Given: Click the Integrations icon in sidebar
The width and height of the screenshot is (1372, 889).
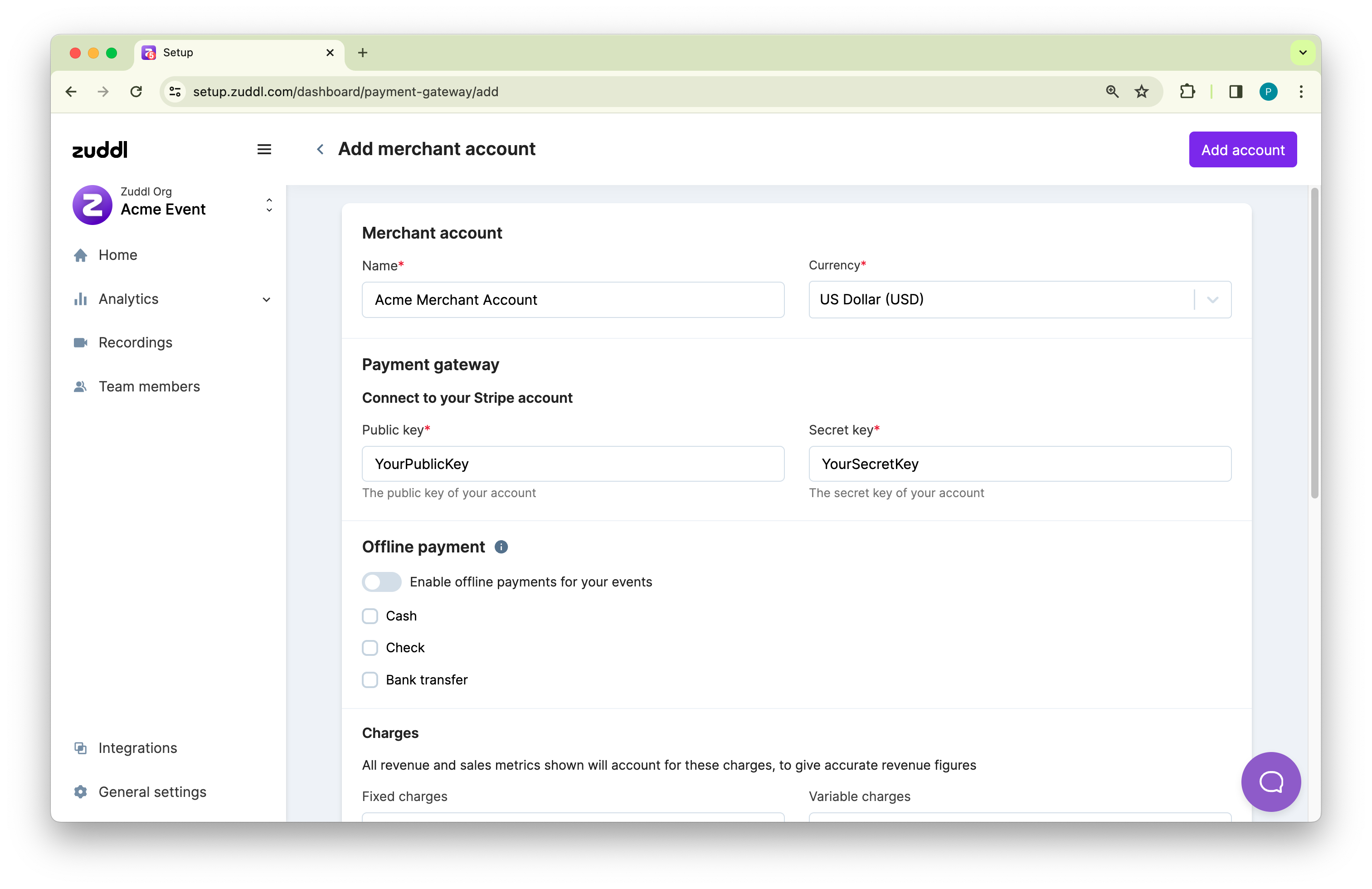Looking at the screenshot, I should coord(81,748).
